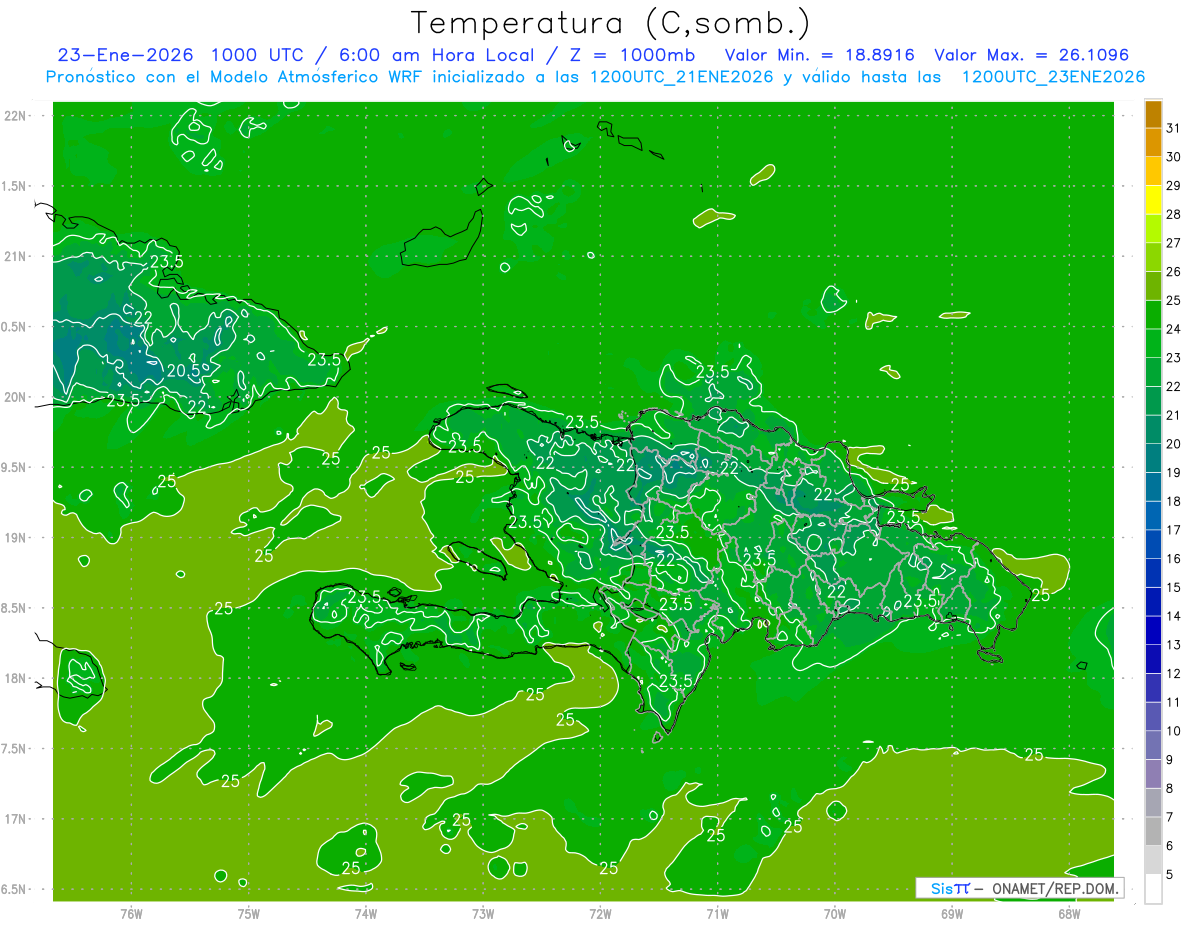The width and height of the screenshot is (1200, 927).
Task: Click the 70W longitude axis label
Action: pyautogui.click(x=835, y=913)
